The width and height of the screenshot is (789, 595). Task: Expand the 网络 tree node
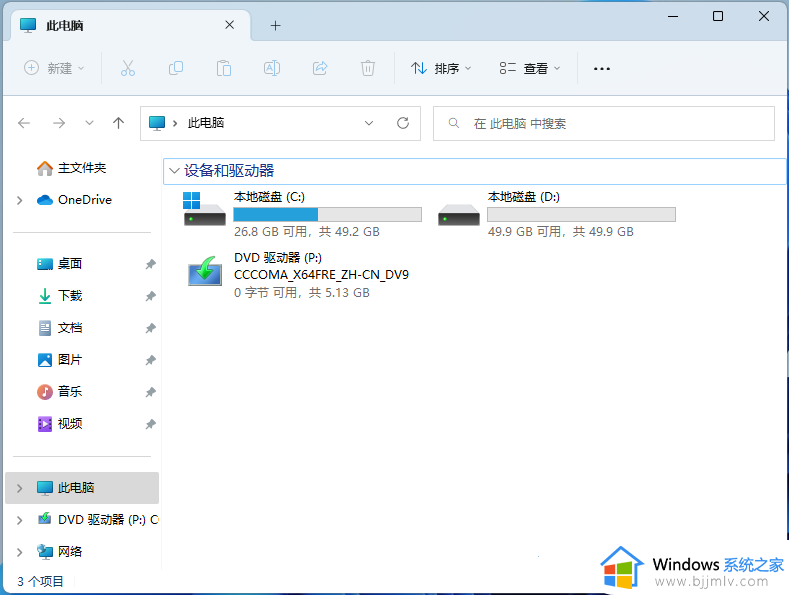[20, 552]
